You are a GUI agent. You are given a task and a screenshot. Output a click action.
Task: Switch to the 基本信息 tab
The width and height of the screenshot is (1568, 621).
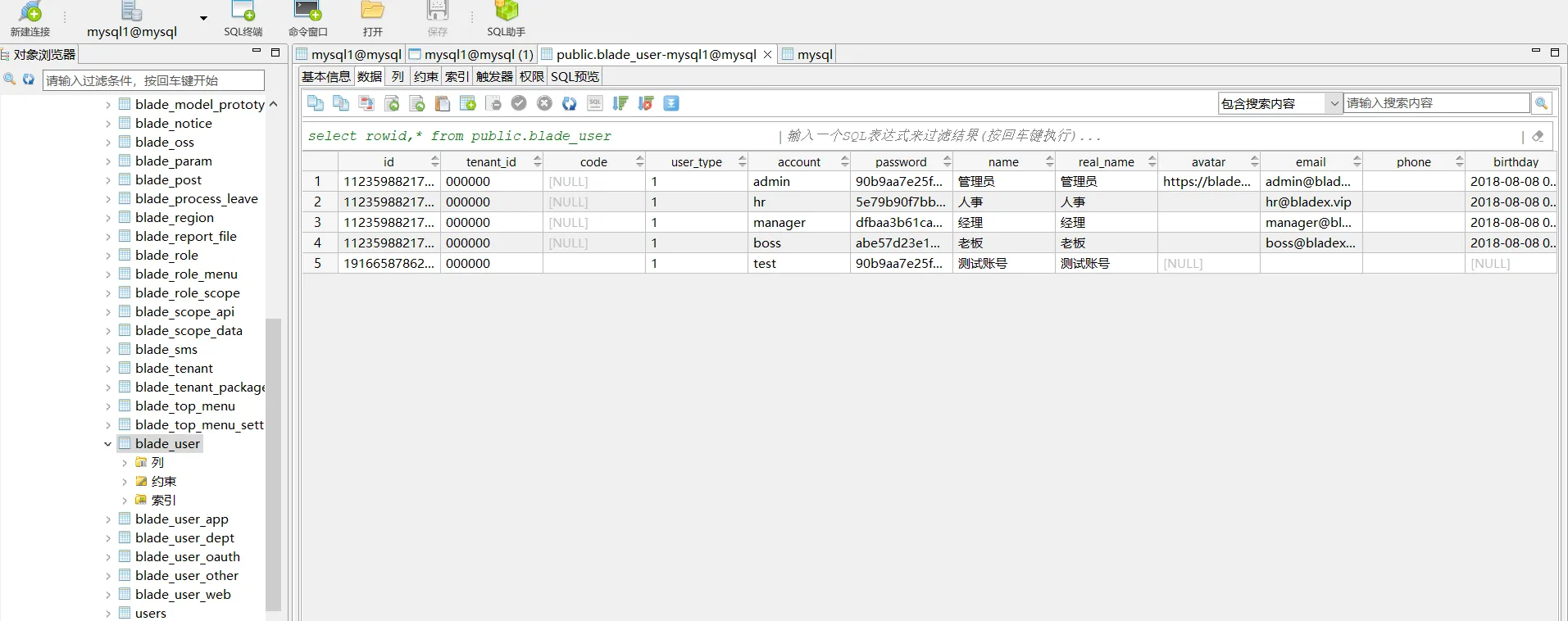325,77
